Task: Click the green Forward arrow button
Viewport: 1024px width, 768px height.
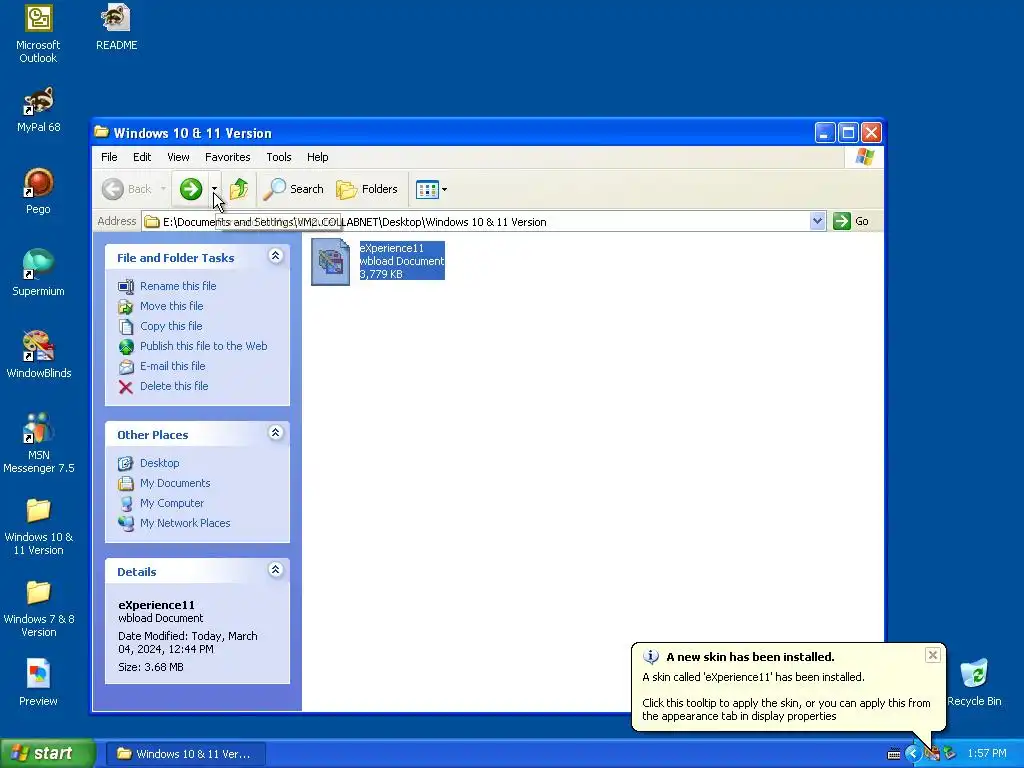Action: click(191, 189)
